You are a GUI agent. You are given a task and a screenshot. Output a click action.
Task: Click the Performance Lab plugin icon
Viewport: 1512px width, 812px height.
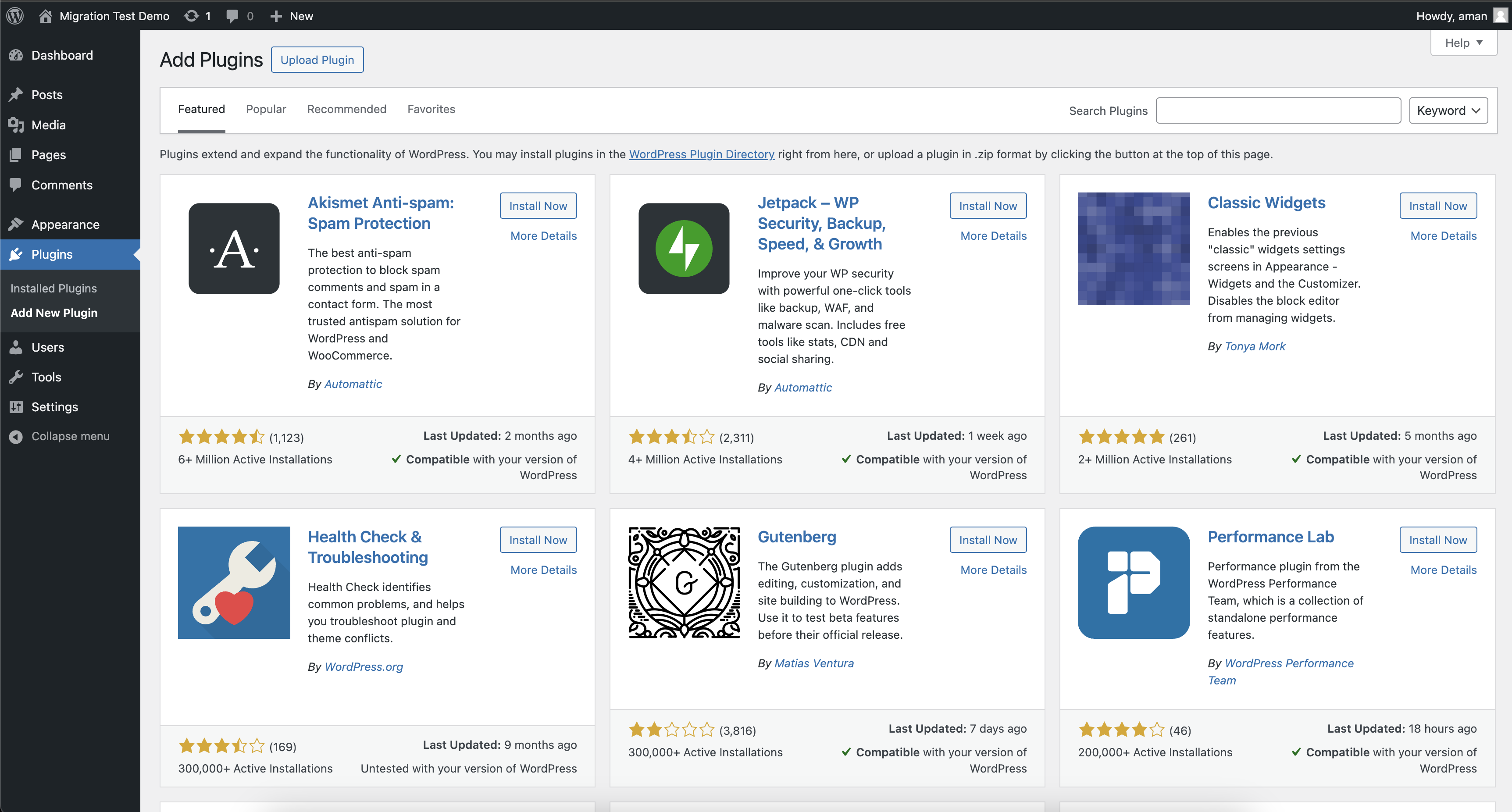[1134, 582]
